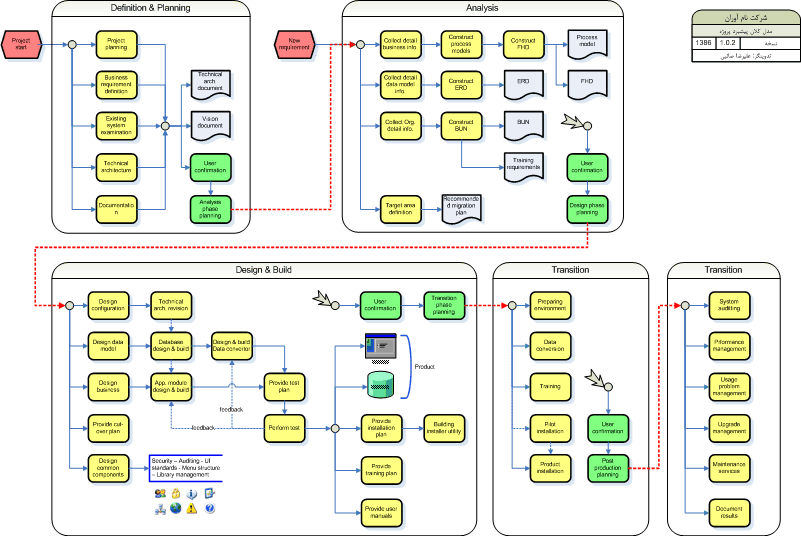Select the green database cylinder product icon

(381, 382)
